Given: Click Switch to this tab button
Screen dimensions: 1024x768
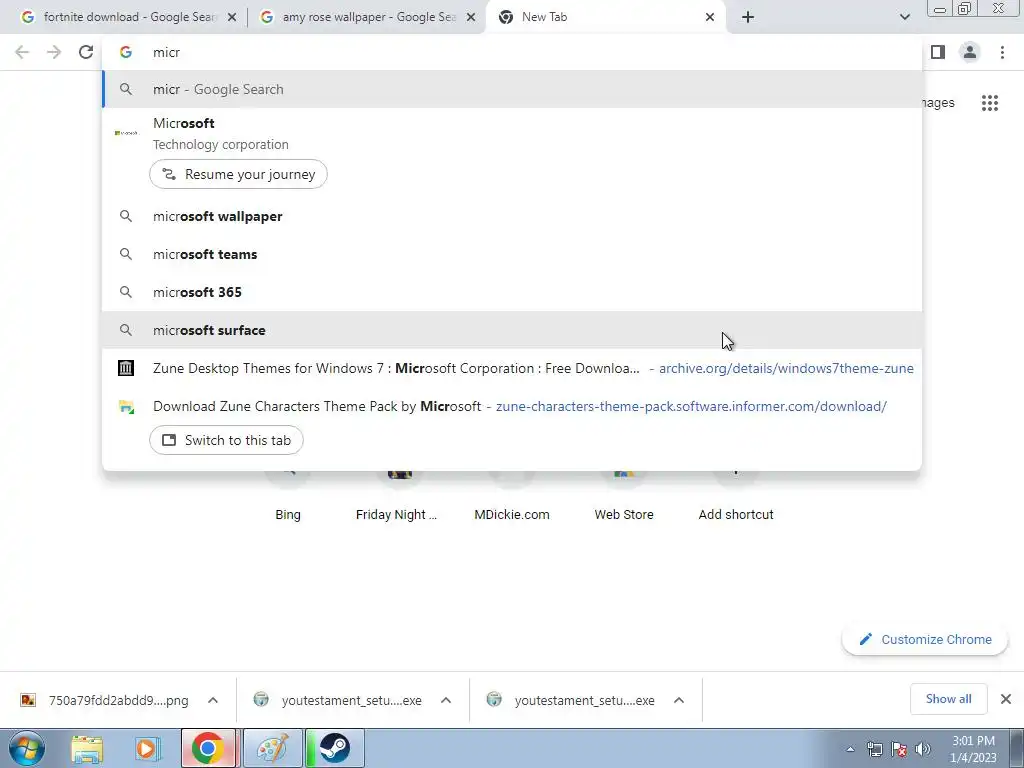Looking at the screenshot, I should click(x=226, y=440).
